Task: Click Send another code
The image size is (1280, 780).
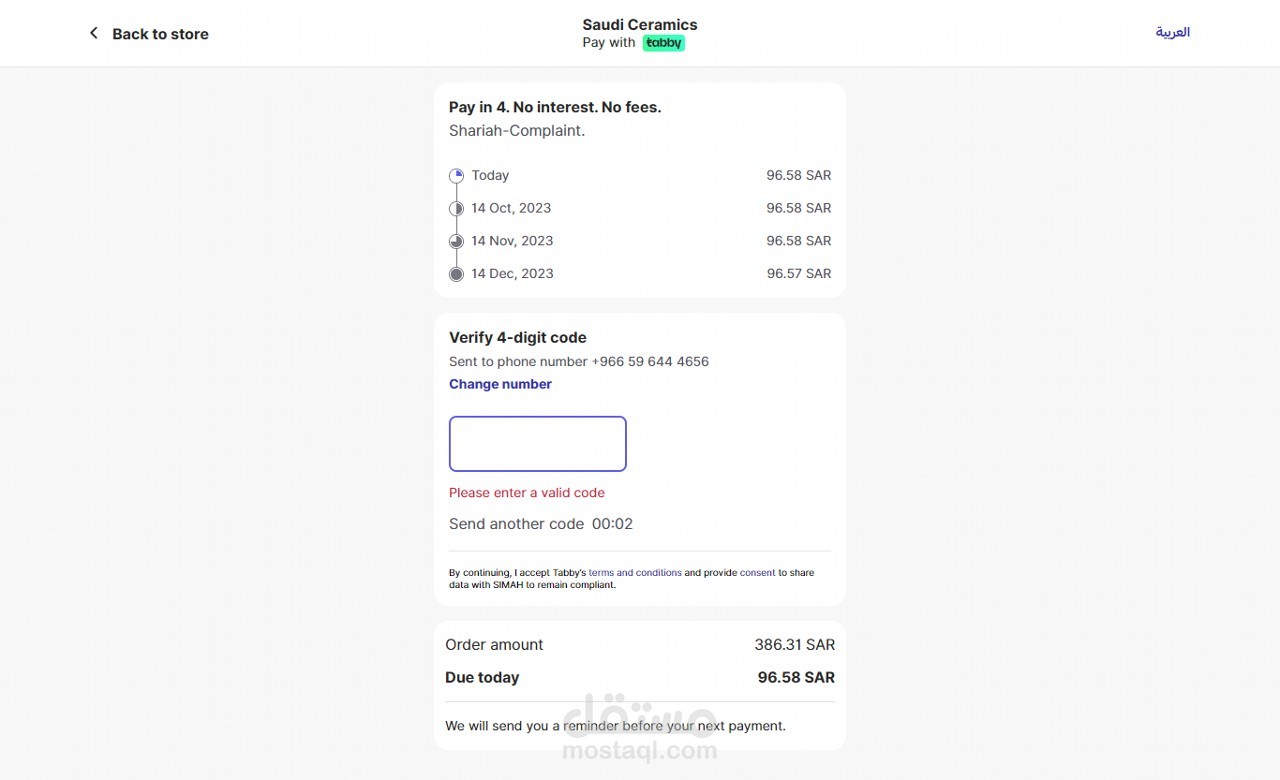Action: [x=516, y=524]
